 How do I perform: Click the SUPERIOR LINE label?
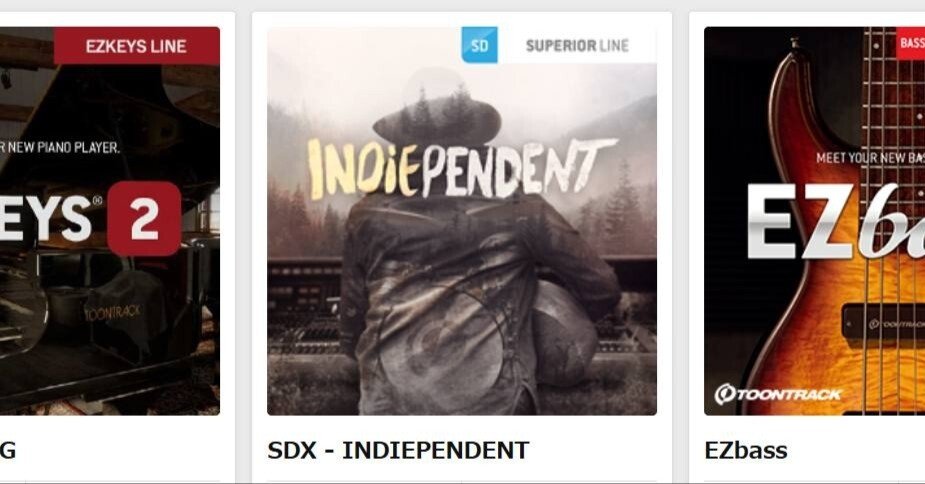click(x=577, y=45)
